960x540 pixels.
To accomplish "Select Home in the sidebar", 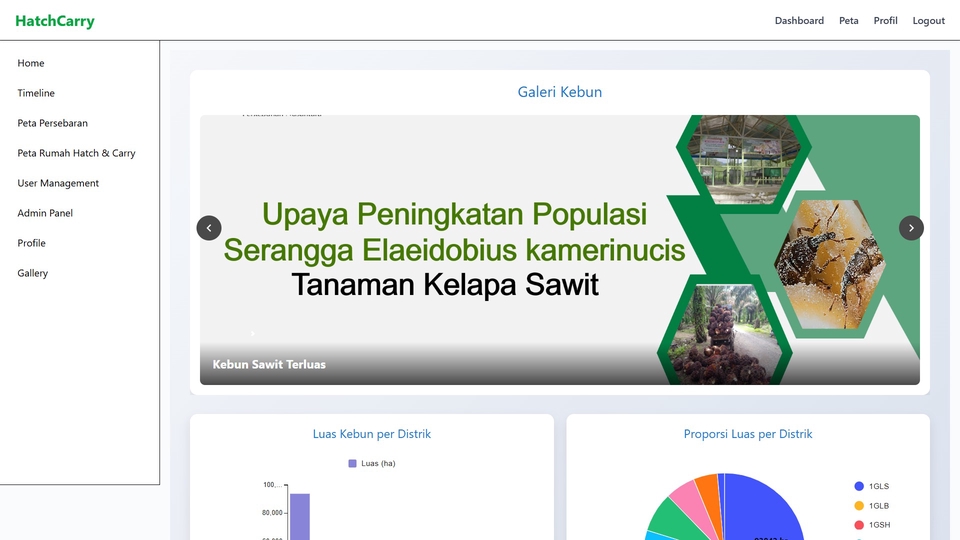I will tap(31, 63).
